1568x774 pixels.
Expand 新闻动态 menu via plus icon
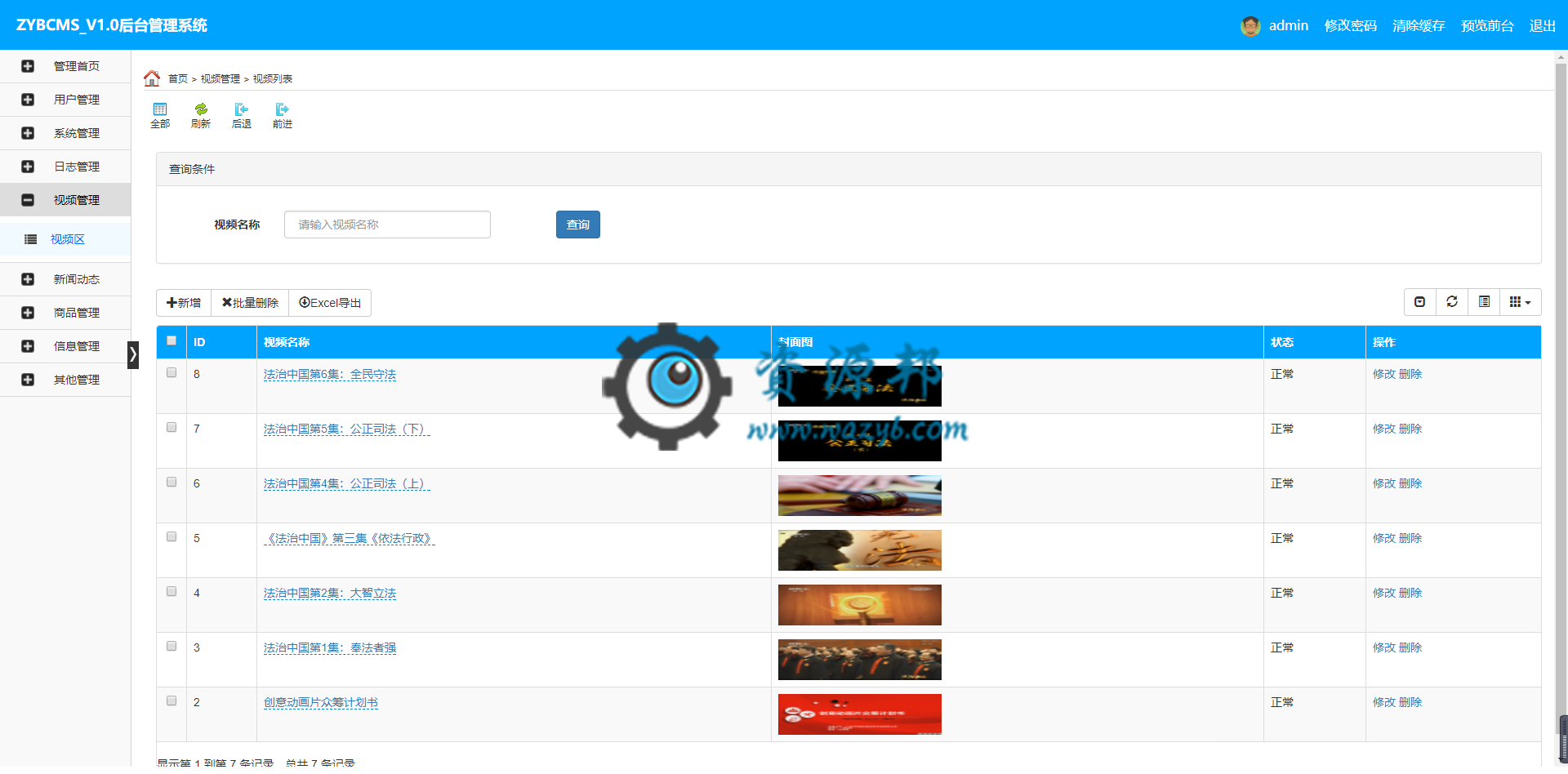[x=28, y=279]
